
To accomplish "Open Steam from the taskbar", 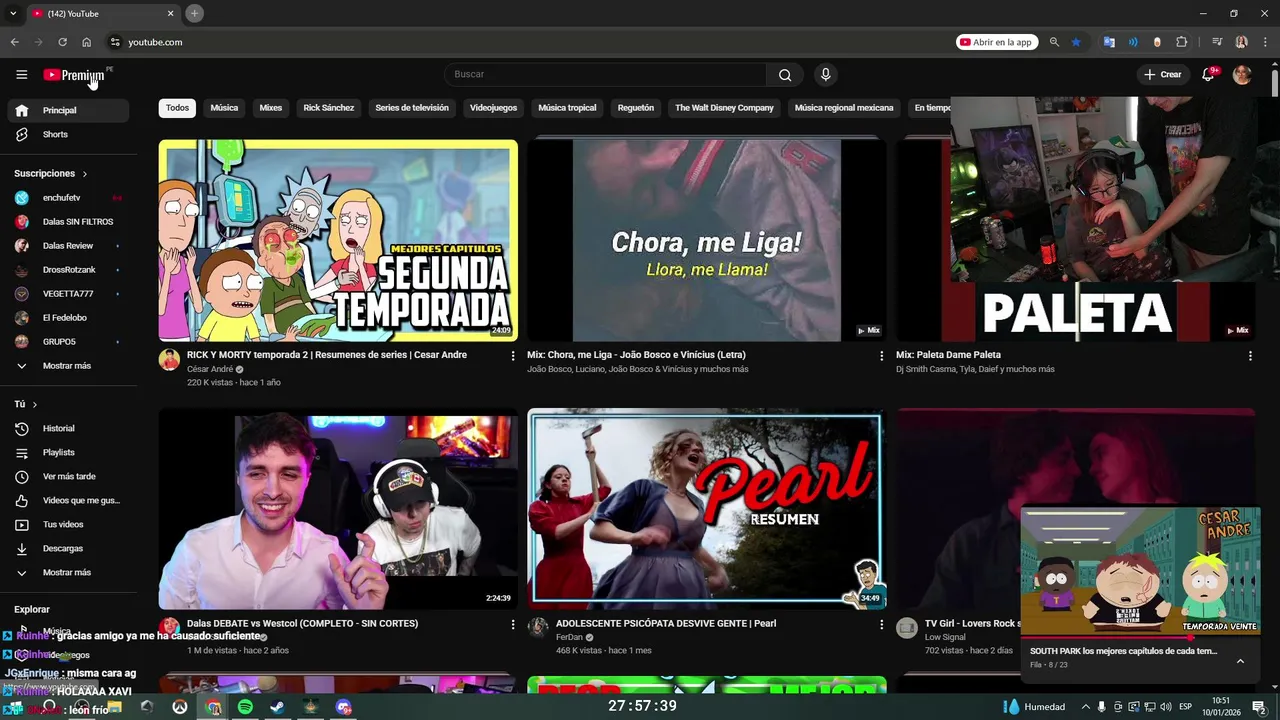I will point(278,707).
